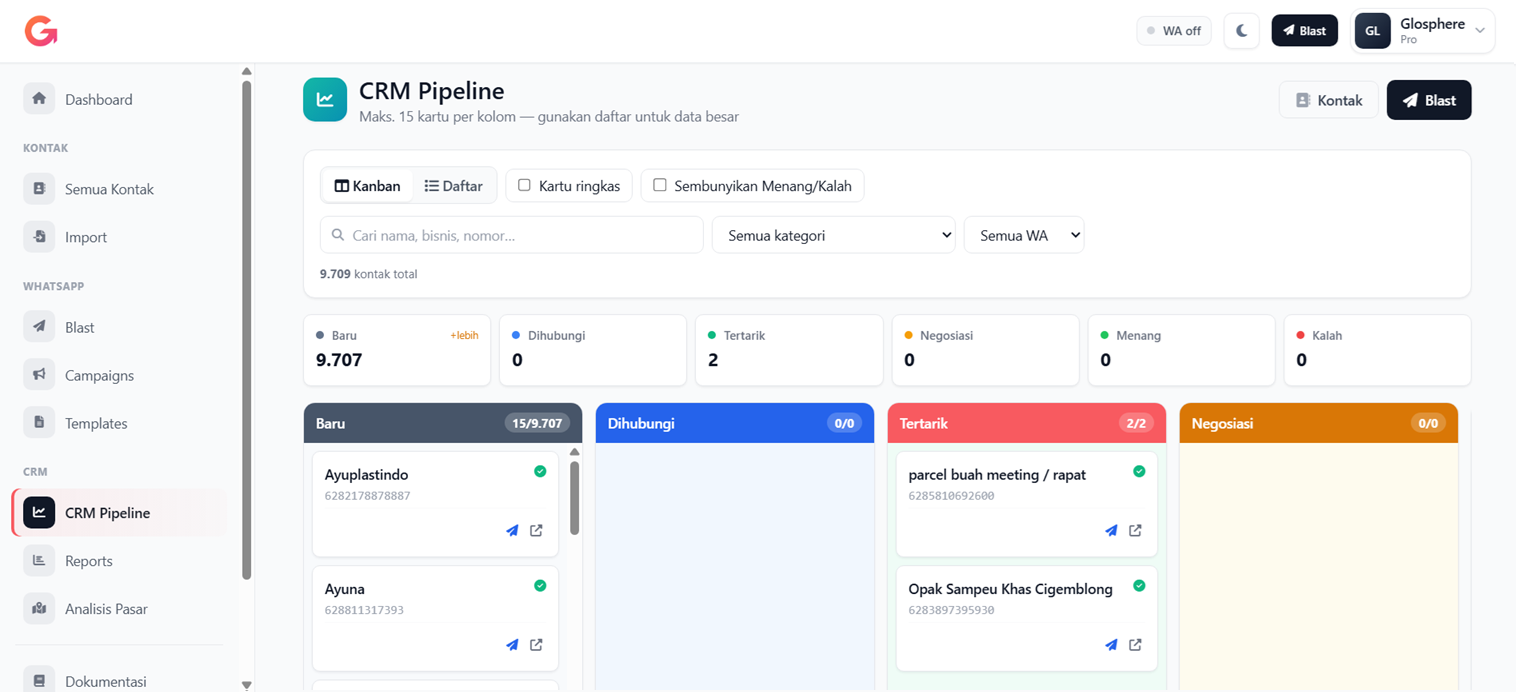Switch to Daftar list view tab
Image resolution: width=1516 pixels, height=692 pixels.
coord(453,186)
